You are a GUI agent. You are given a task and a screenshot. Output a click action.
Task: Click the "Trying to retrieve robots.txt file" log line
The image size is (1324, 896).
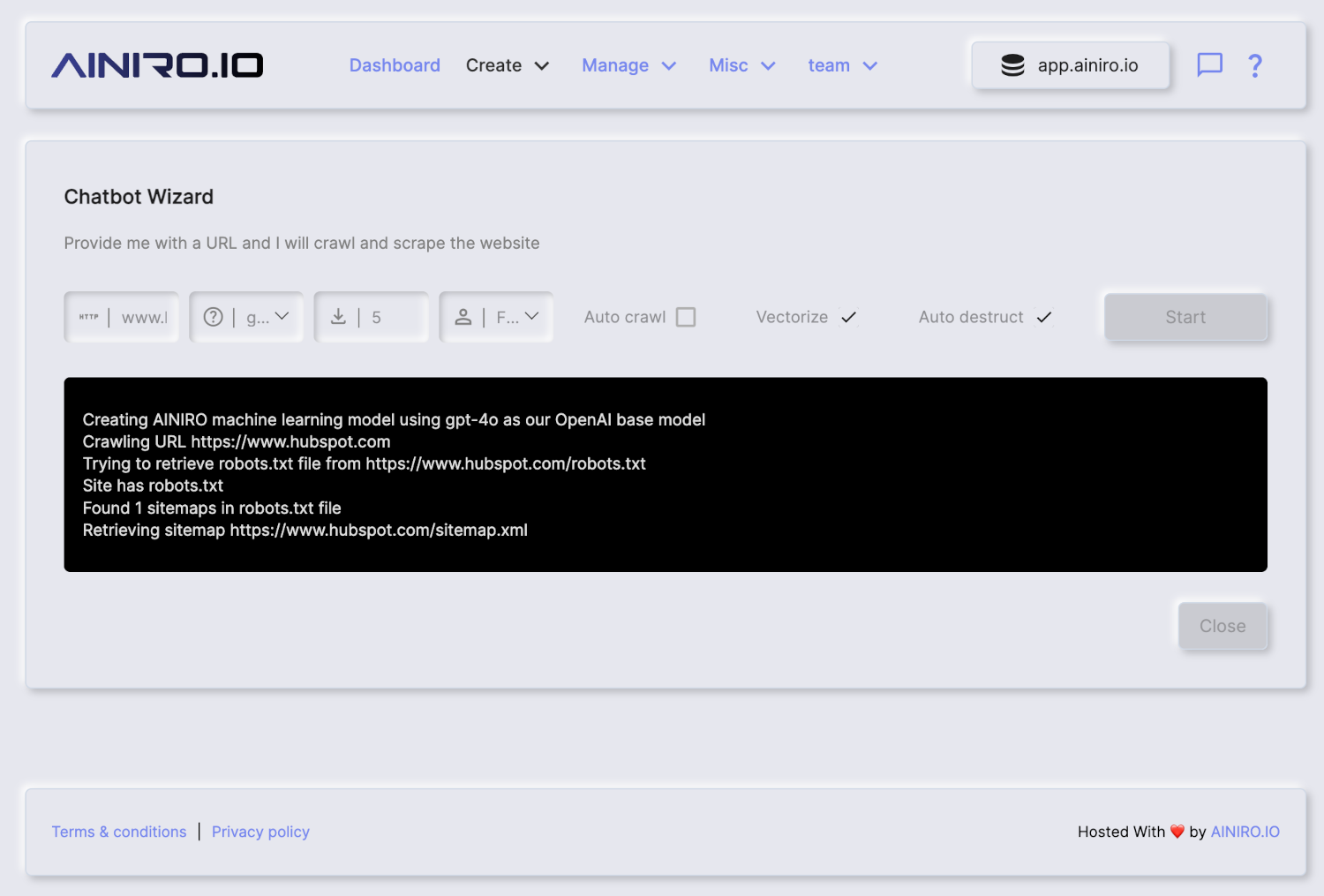click(364, 463)
